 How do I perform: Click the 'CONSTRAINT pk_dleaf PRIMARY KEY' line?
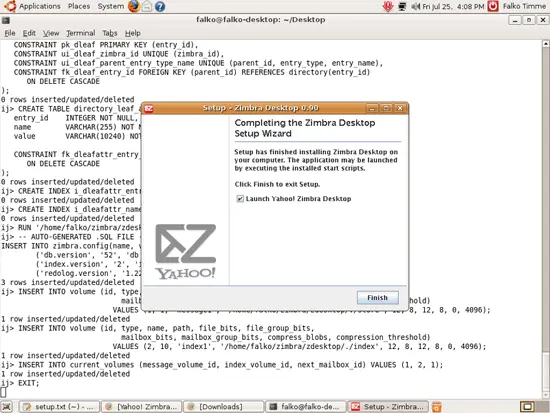tap(106, 45)
